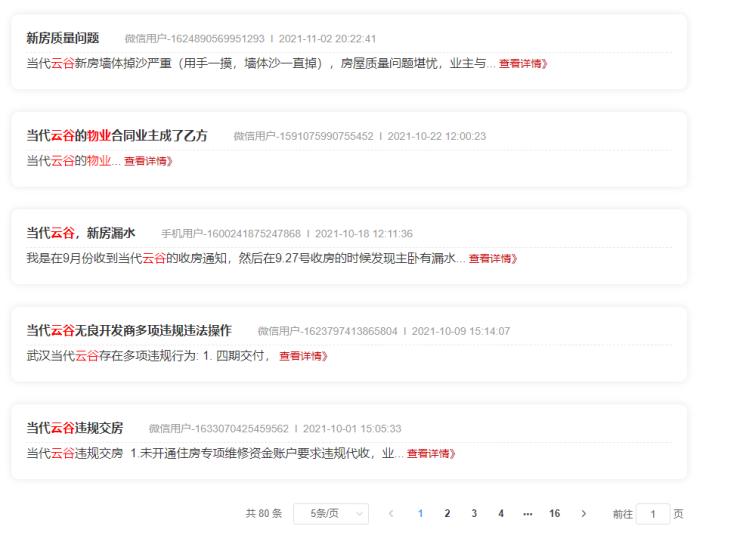Open post title 当代云谷，新房漏水
The height and width of the screenshot is (554, 740).
[x=81, y=233]
